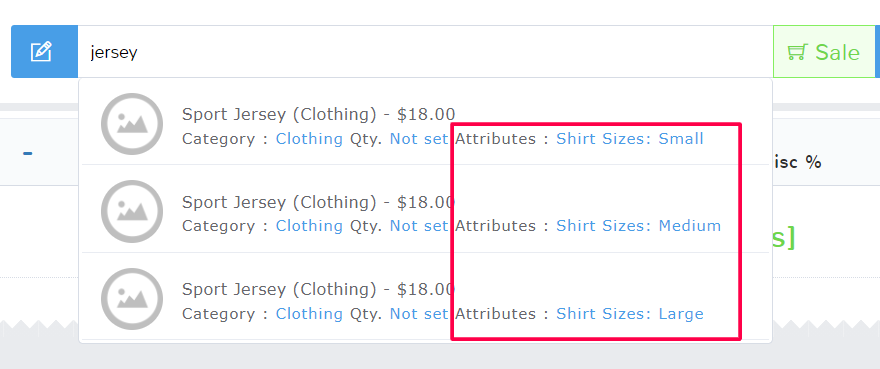This screenshot has width=880, height=369.
Task: Click Not set quantity in third result
Action: click(419, 313)
